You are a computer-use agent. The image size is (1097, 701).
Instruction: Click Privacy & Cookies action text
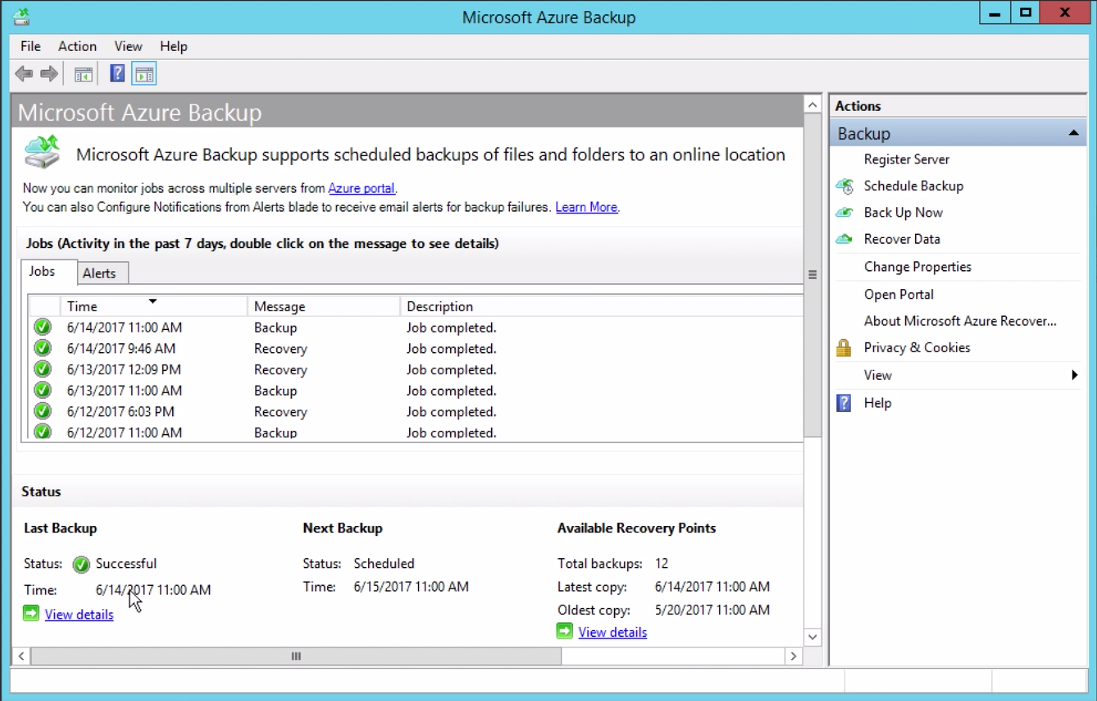(x=916, y=348)
